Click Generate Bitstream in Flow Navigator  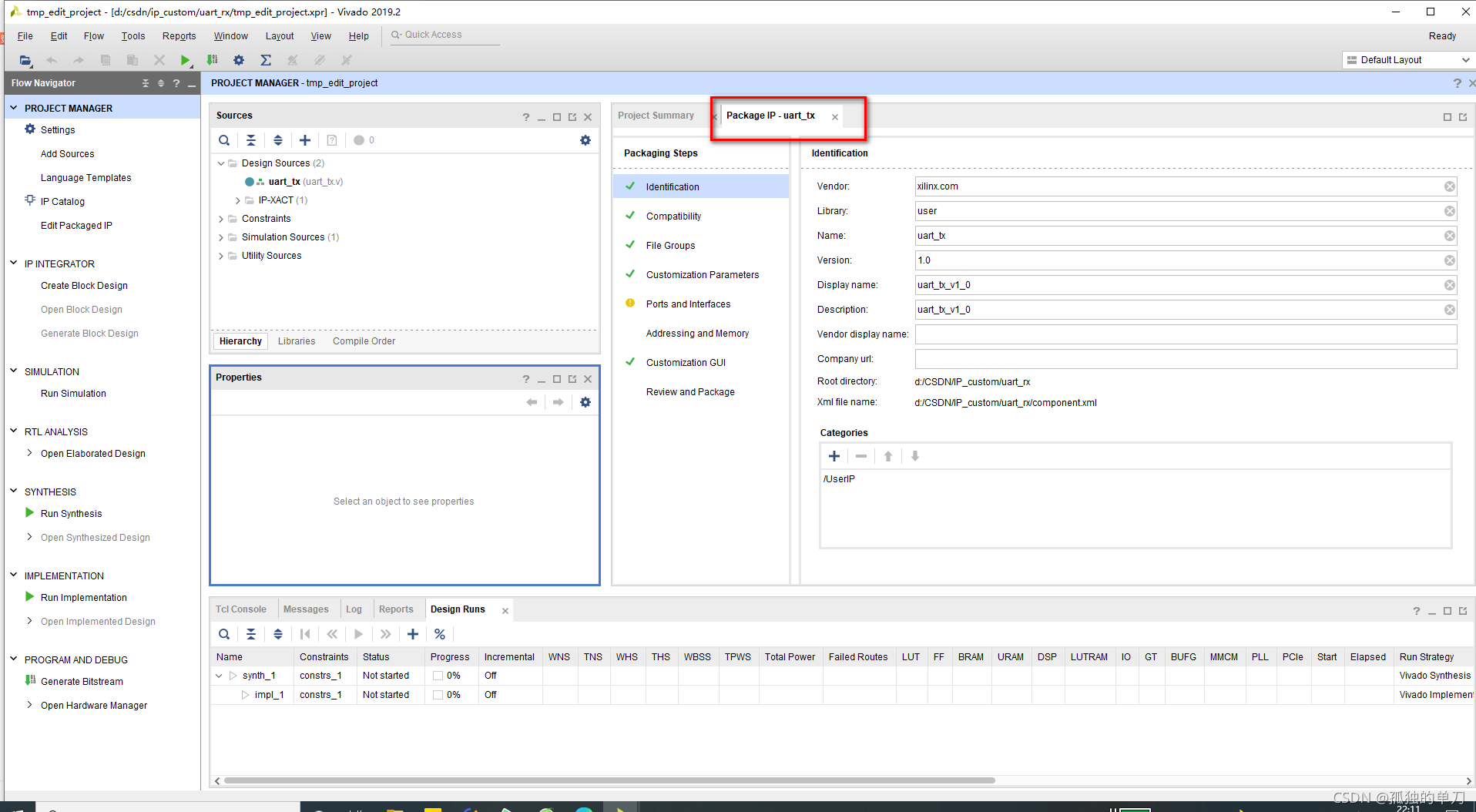coord(82,682)
